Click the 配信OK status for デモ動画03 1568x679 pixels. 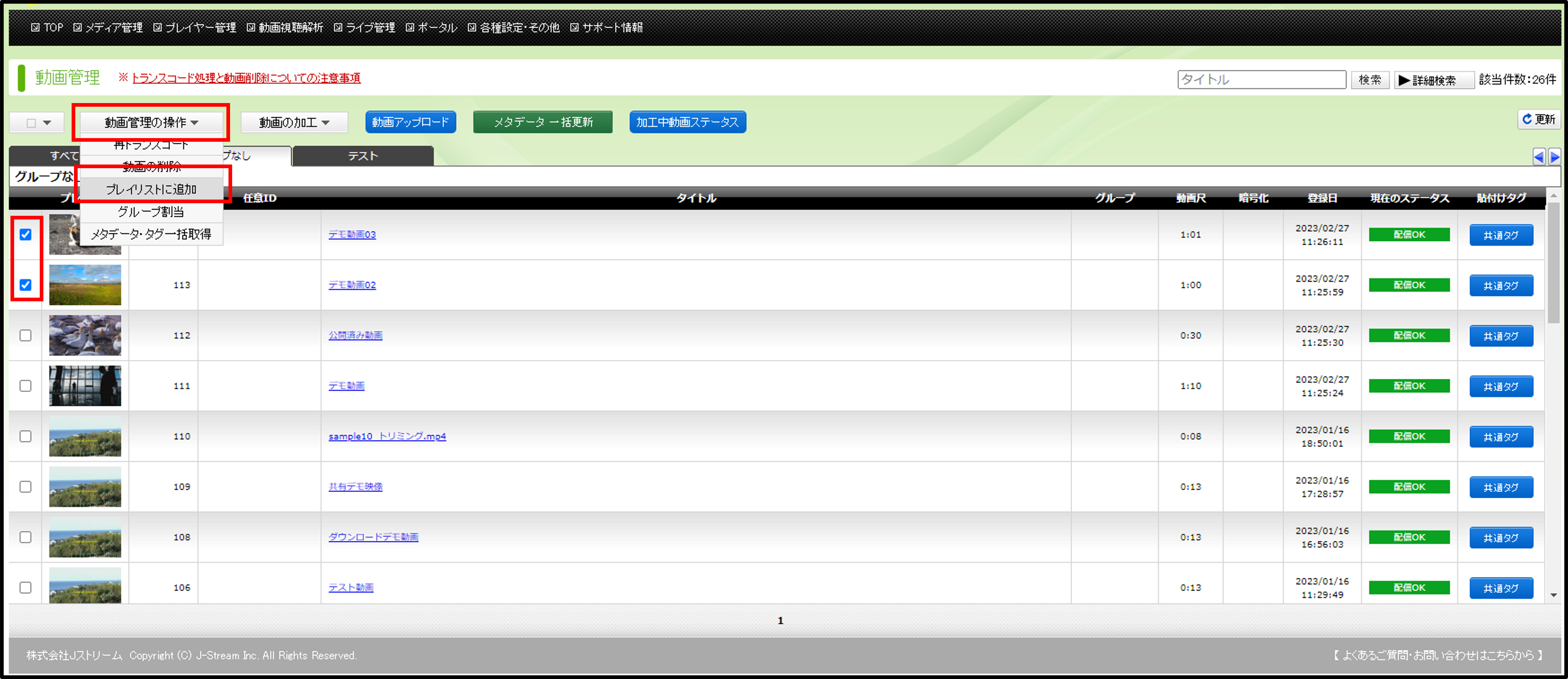(1409, 234)
